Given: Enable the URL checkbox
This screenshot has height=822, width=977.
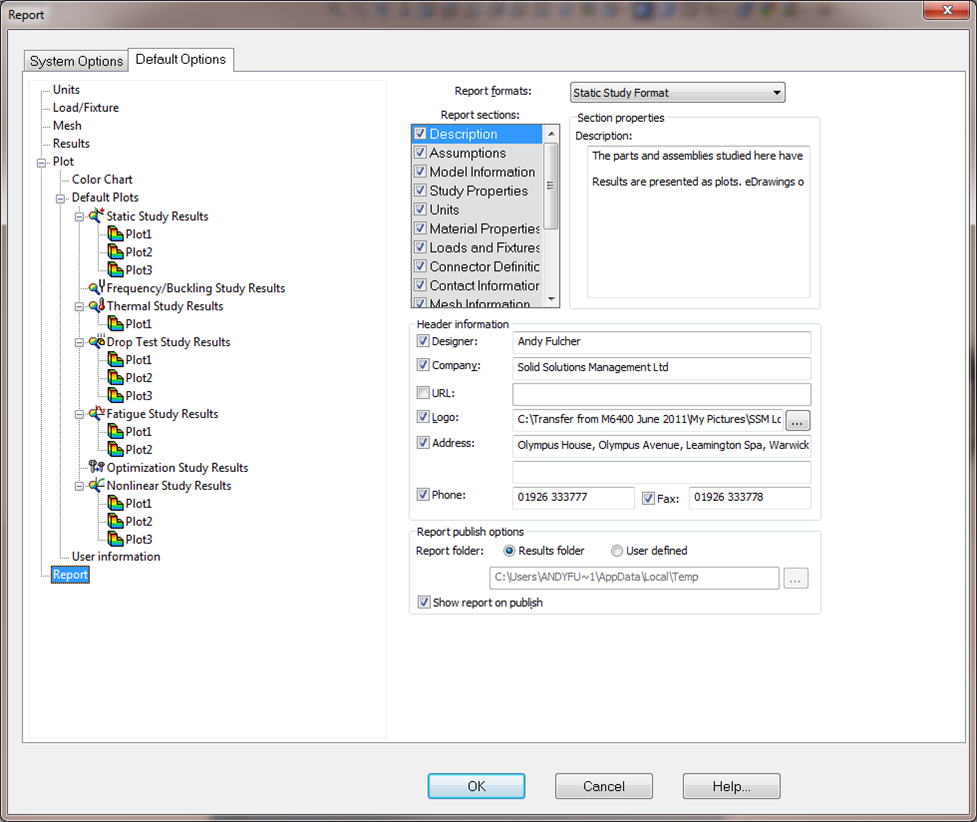Looking at the screenshot, I should 424,393.
